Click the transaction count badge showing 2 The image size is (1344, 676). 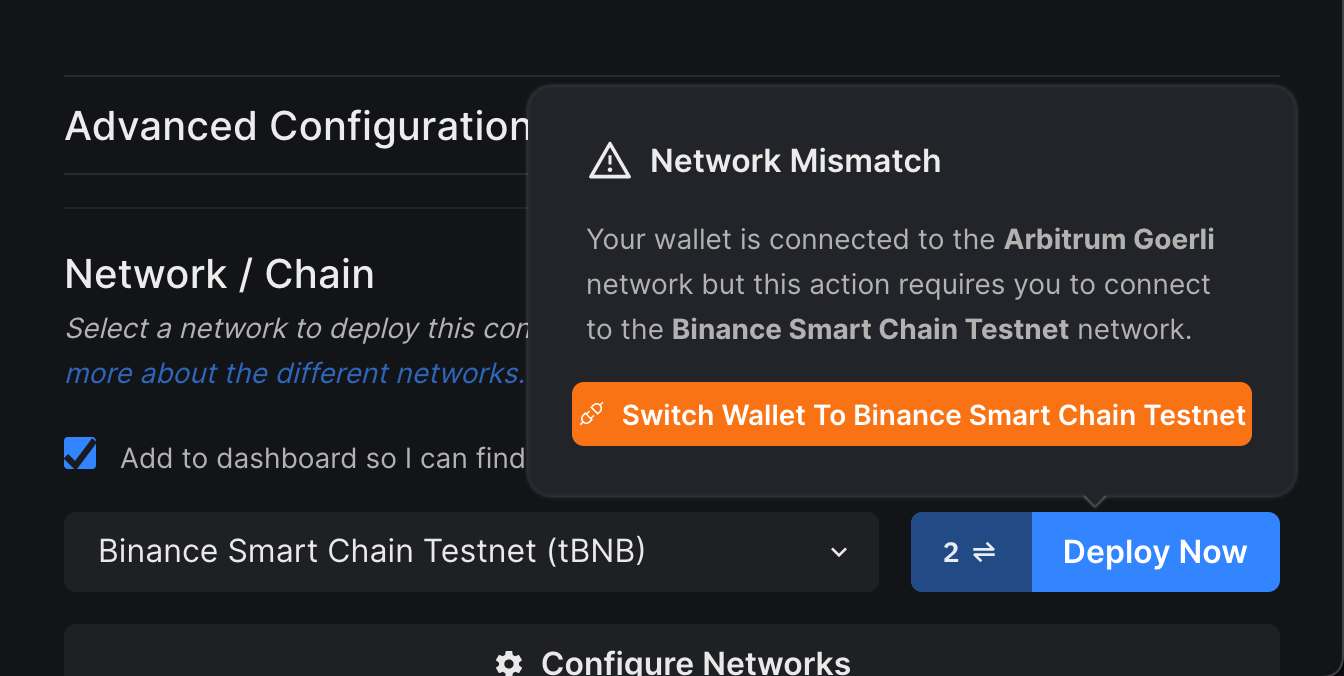click(x=971, y=551)
